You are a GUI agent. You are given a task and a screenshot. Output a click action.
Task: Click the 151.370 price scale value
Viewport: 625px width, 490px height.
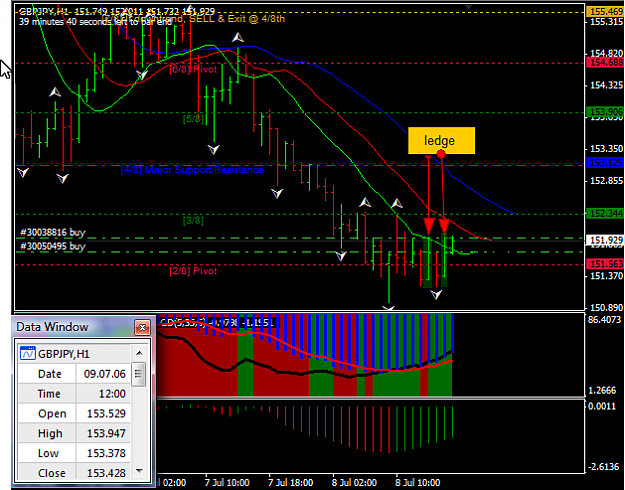pos(606,276)
